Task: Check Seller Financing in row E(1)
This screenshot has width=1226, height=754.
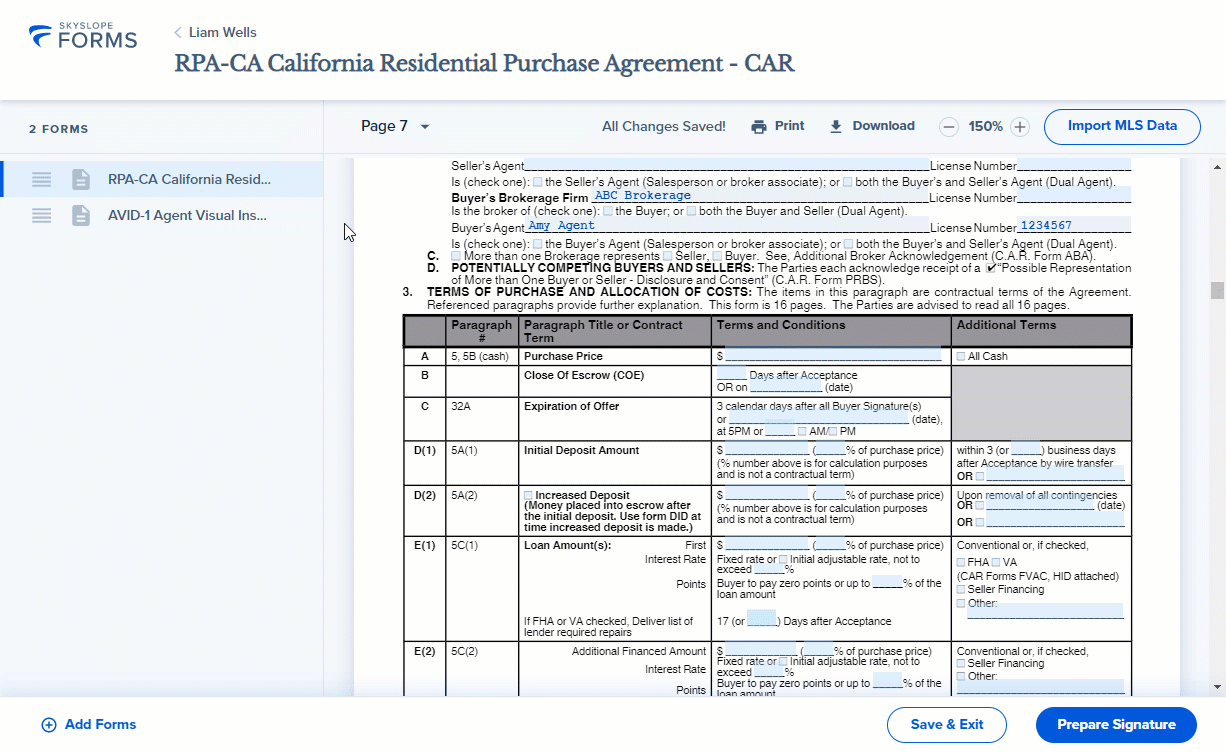Action: (x=961, y=589)
